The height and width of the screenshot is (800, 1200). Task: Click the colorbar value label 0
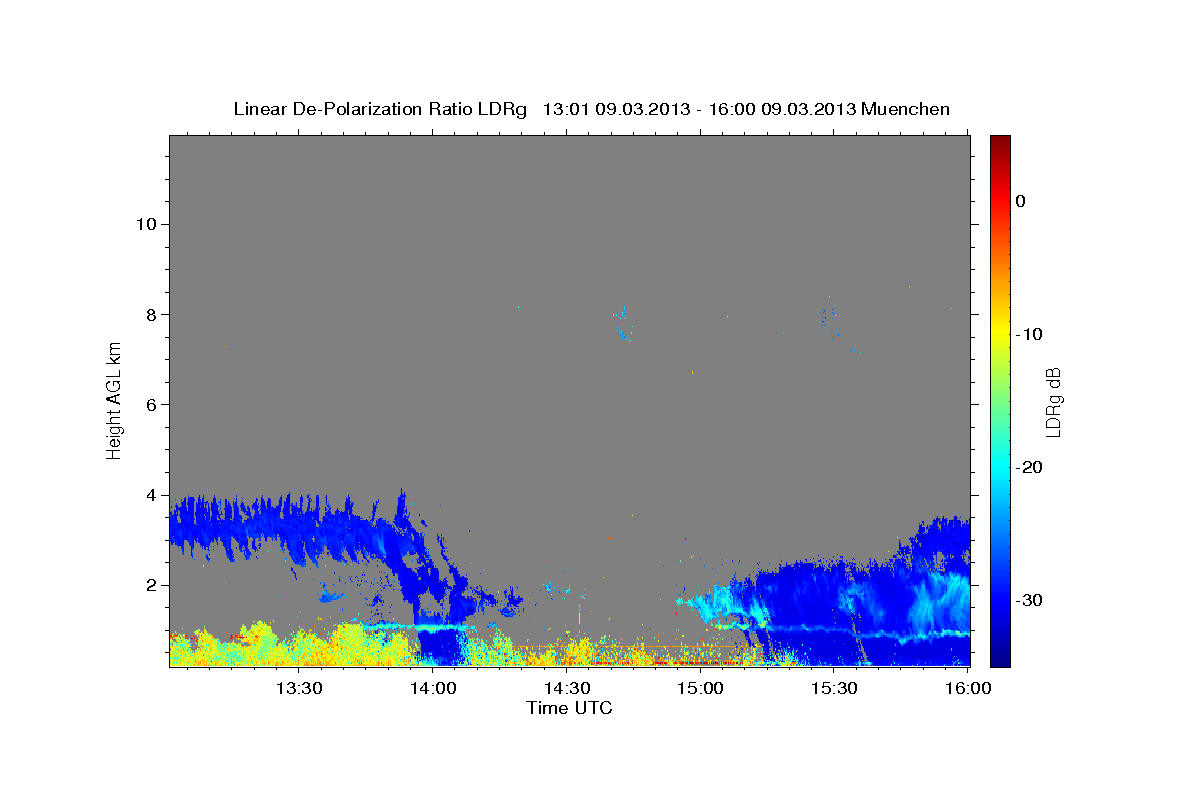coord(1020,201)
